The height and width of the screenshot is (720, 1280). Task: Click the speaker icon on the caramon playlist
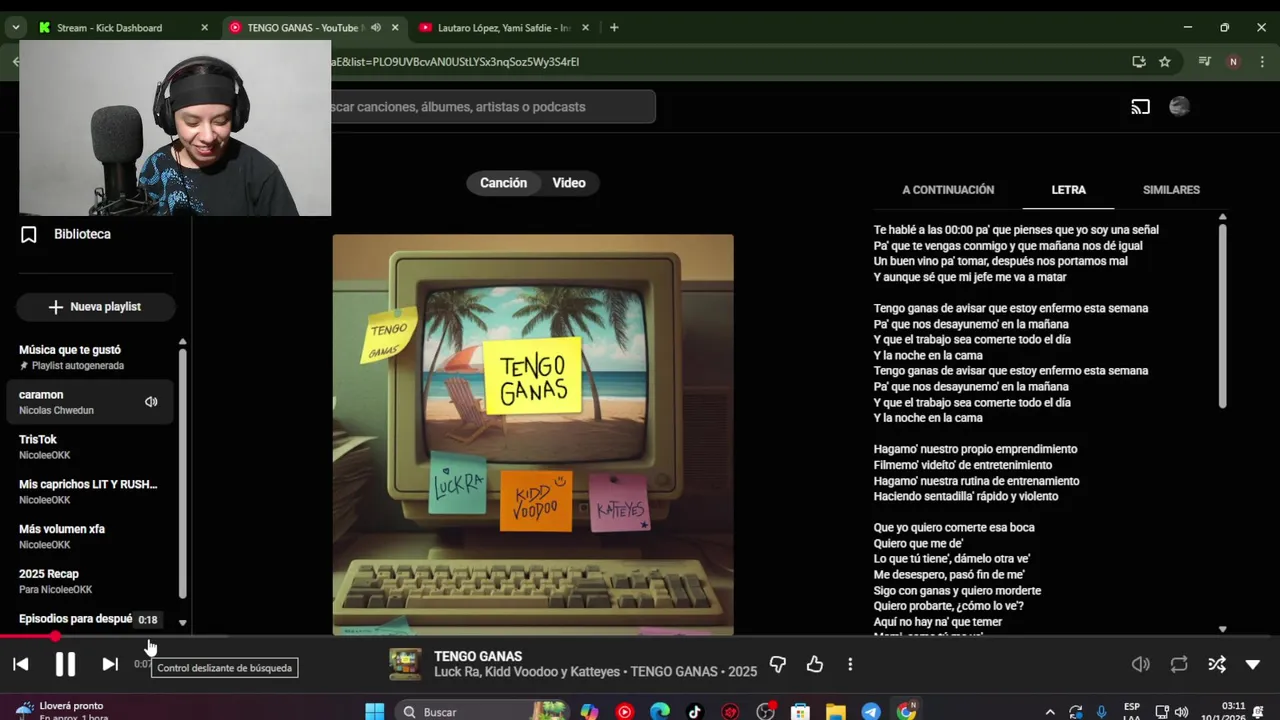tap(151, 402)
